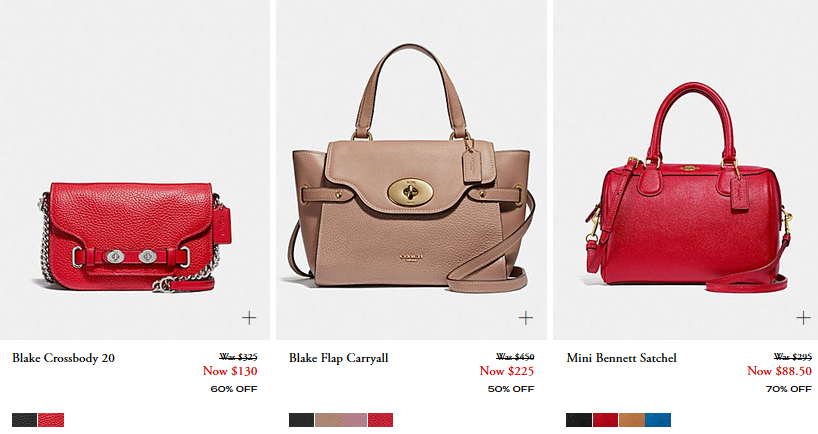Viewport: 818px width, 434px height.
Task: Pick black swatch for Mini Bennett Satchel
Action: (x=579, y=420)
